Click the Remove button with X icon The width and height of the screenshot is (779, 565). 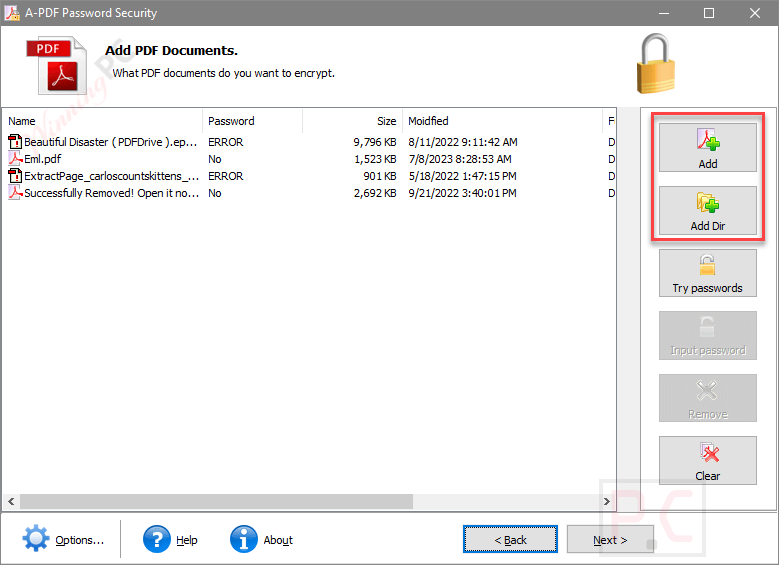707,398
